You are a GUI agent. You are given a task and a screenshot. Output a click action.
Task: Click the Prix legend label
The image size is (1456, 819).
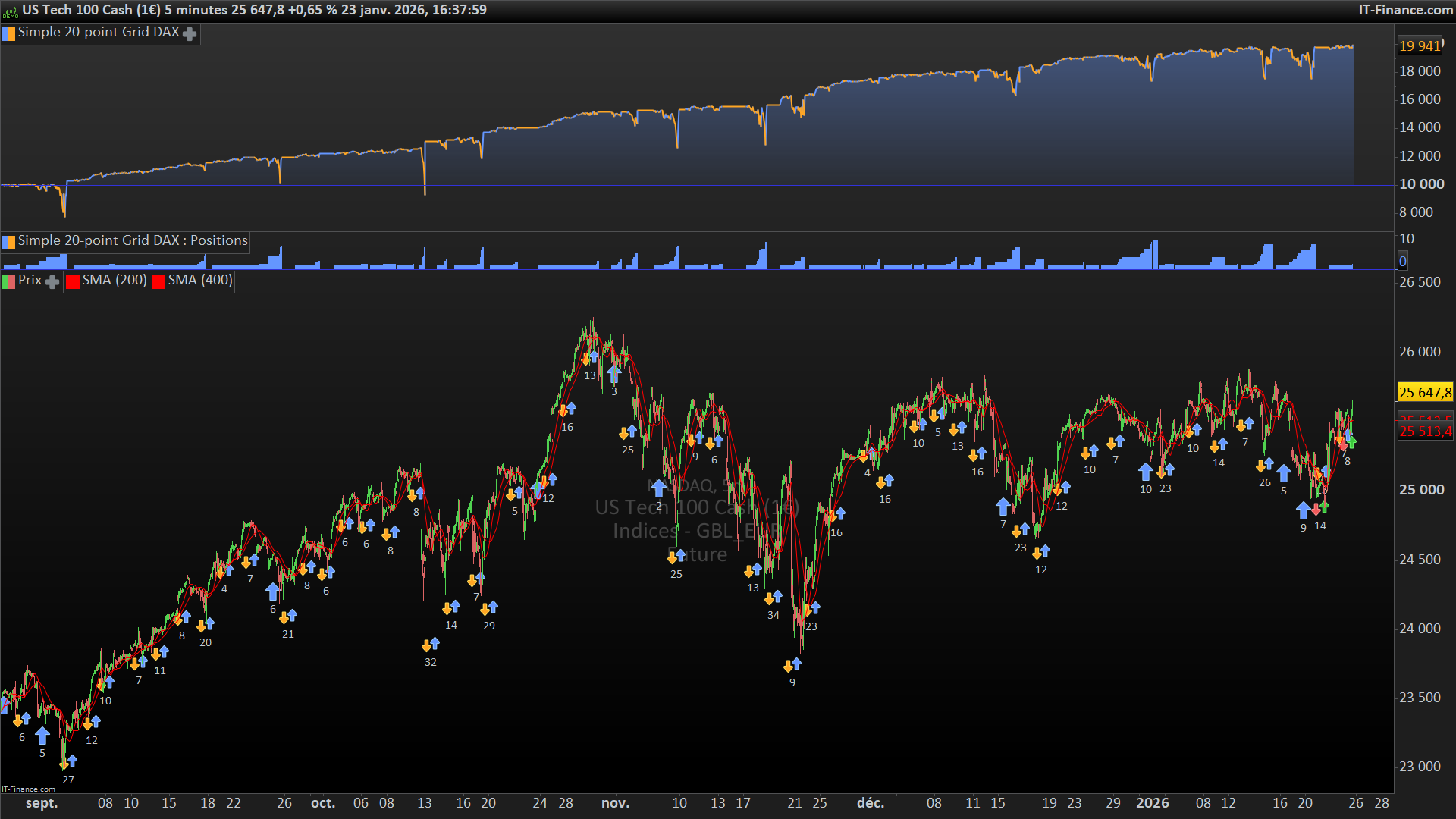[30, 280]
